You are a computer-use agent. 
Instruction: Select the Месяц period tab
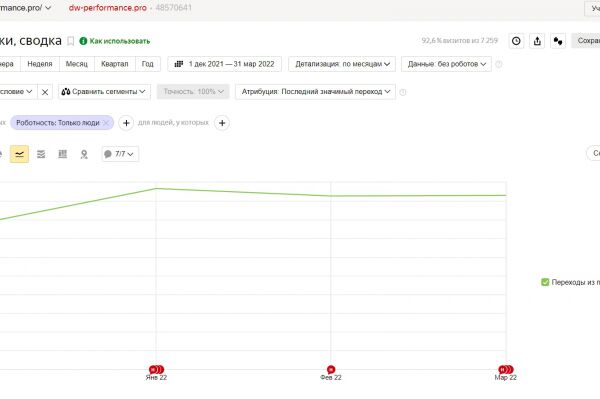click(x=77, y=64)
